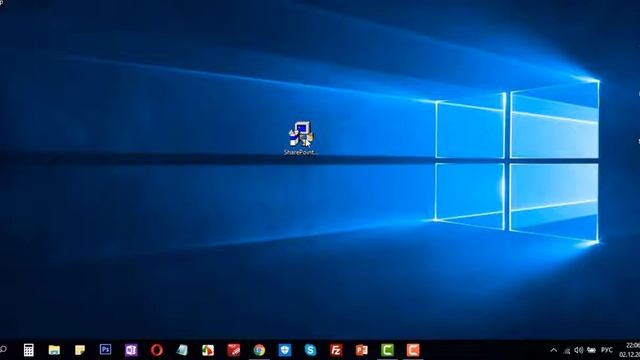Launch the Opera browser from the taskbar
640x360 pixels.
(x=157, y=350)
